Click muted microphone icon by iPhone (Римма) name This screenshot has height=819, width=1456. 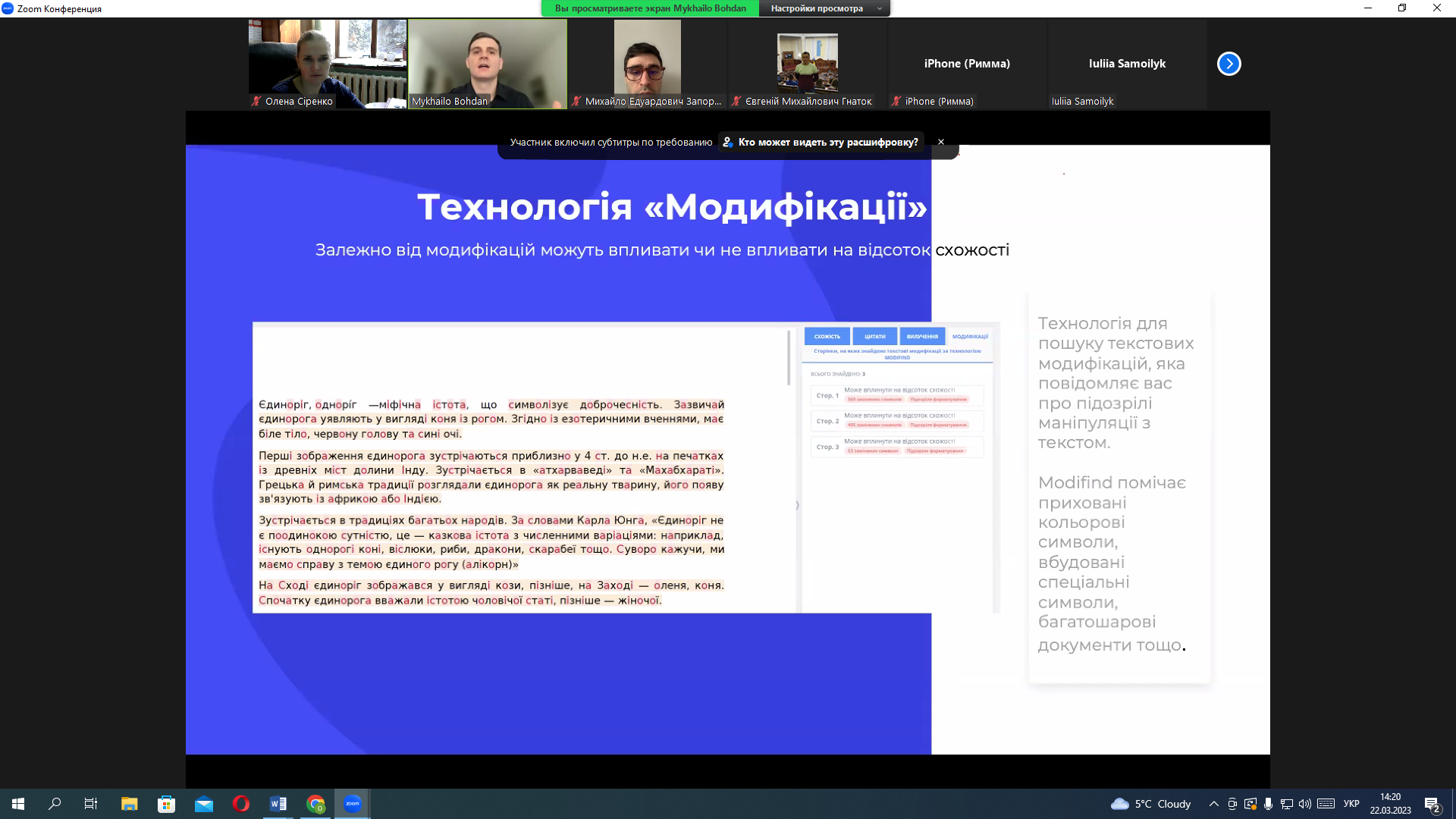pos(896,101)
